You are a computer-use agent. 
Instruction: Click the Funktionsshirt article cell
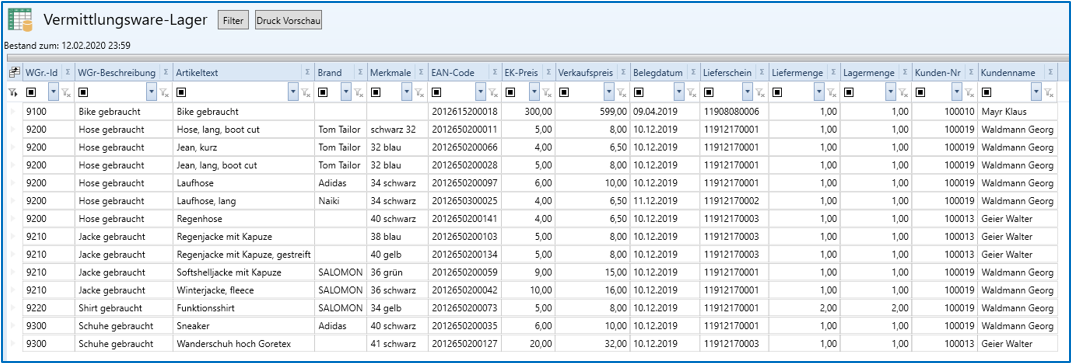pos(243,307)
